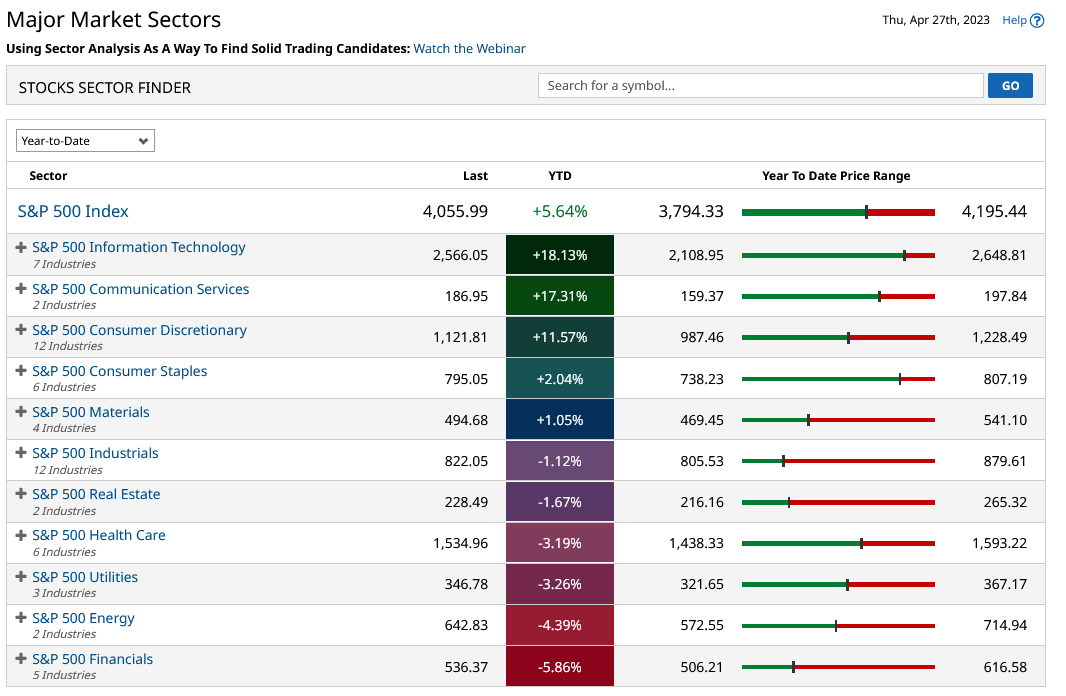Open the S&P 500 Communication Services sector link
The height and width of the screenshot is (696, 1066).
point(141,288)
